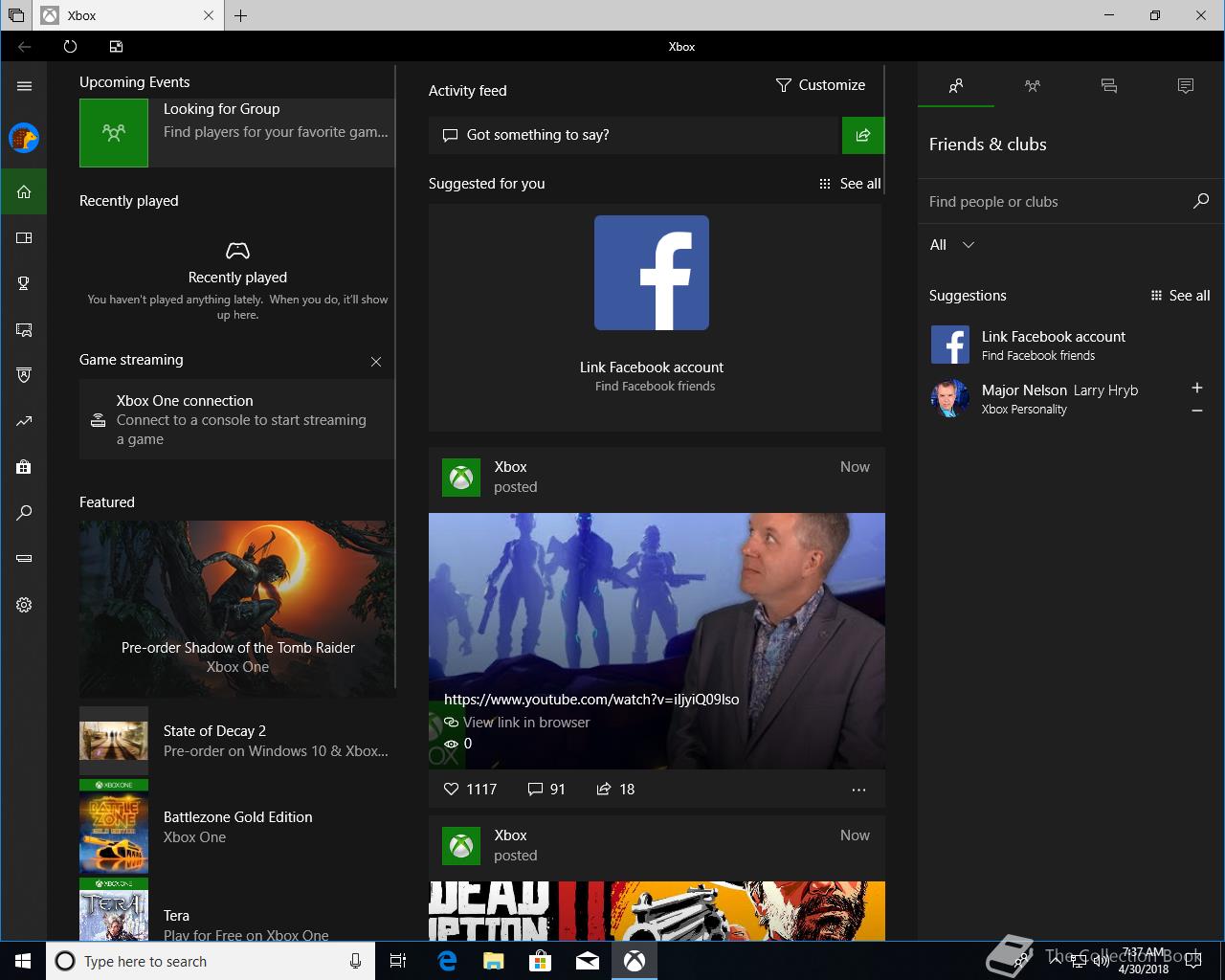
Task: Click View link in browser
Action: point(517,723)
